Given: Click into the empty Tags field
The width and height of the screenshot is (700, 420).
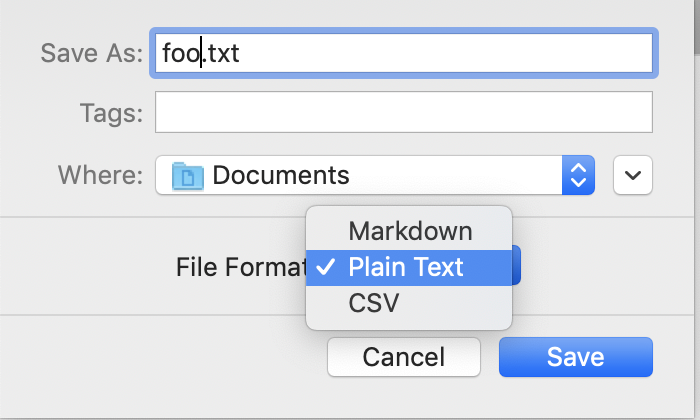Looking at the screenshot, I should click(x=404, y=112).
